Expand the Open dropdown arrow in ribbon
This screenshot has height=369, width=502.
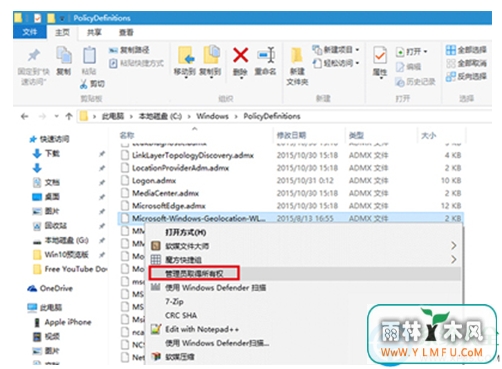pos(425,52)
